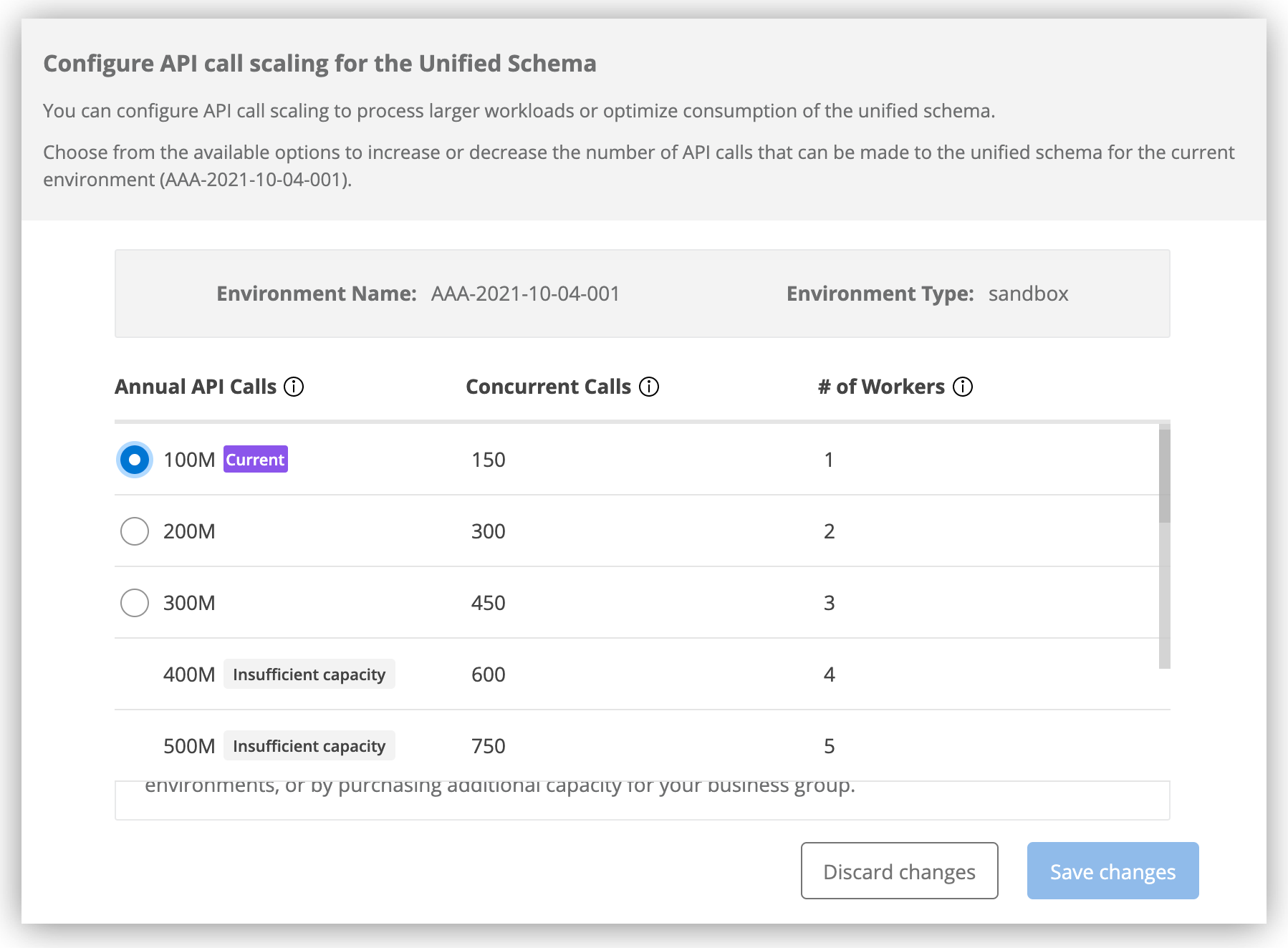This screenshot has height=948, width=1288.
Task: Select the 200M annual API calls option
Action: (x=134, y=531)
